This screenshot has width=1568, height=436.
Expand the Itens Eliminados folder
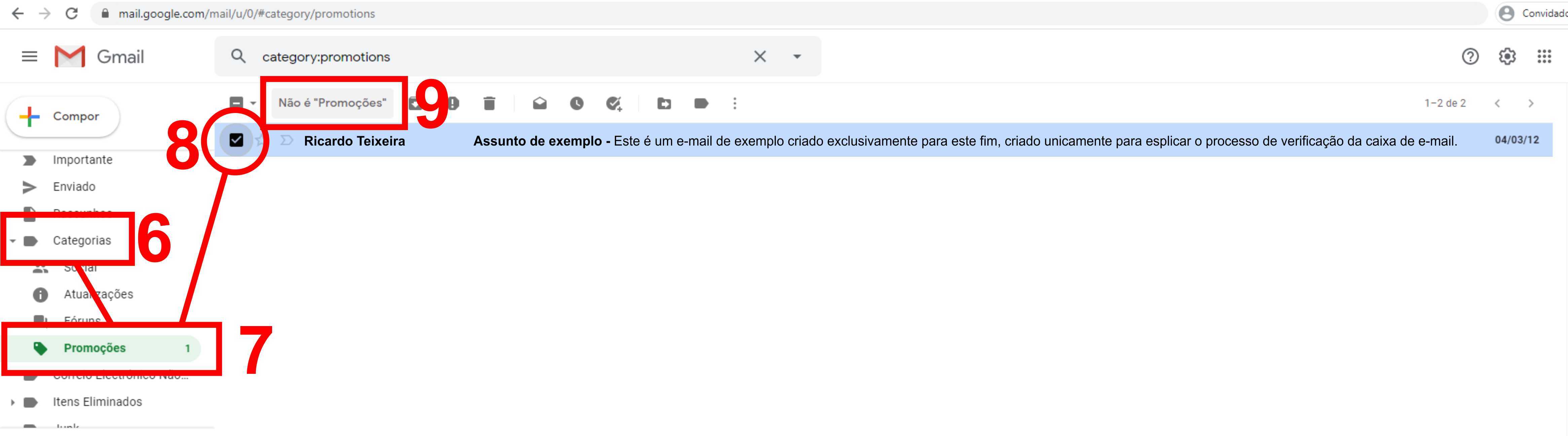(x=13, y=402)
